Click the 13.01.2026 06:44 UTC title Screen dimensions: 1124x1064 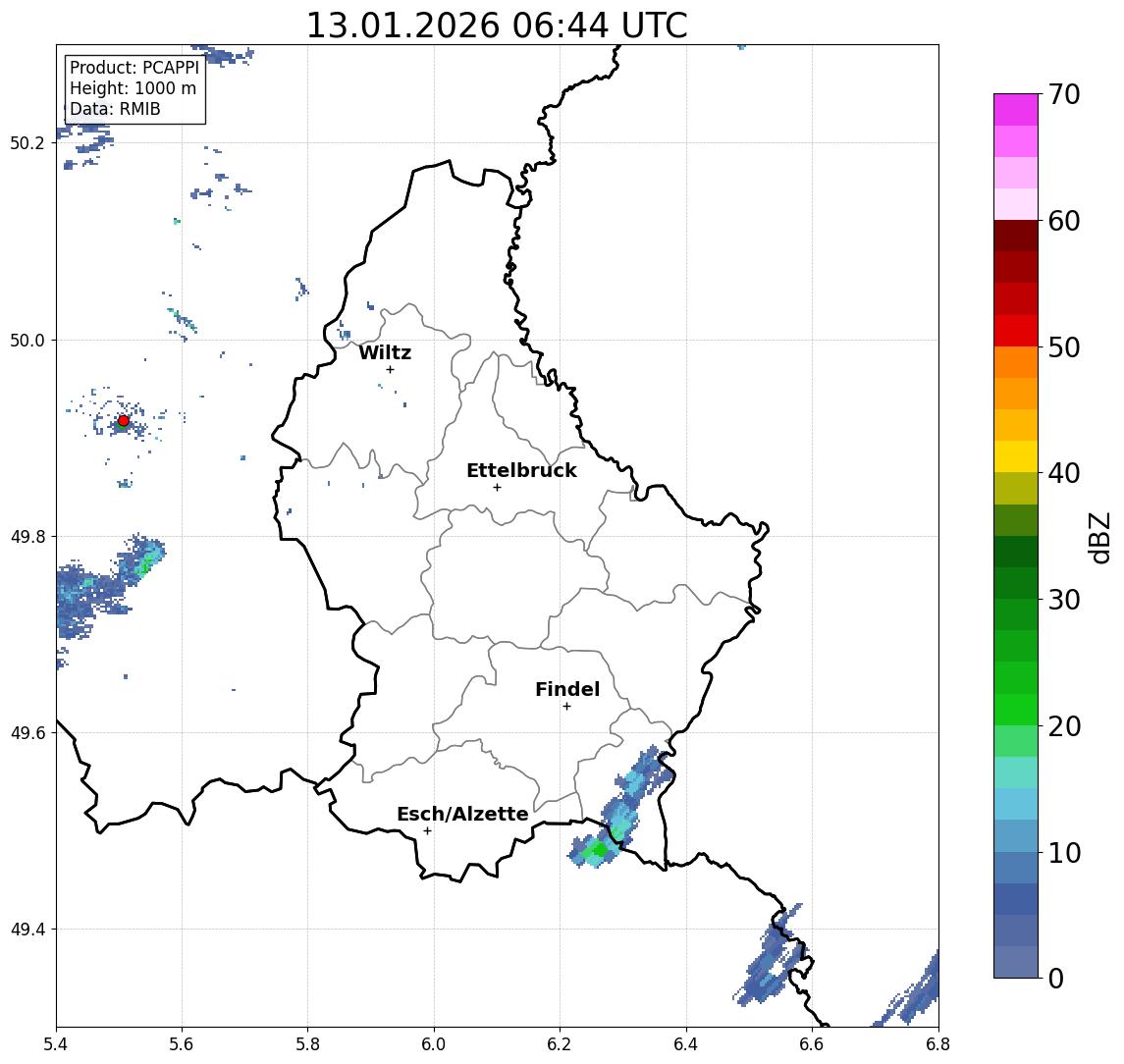pyautogui.click(x=497, y=26)
